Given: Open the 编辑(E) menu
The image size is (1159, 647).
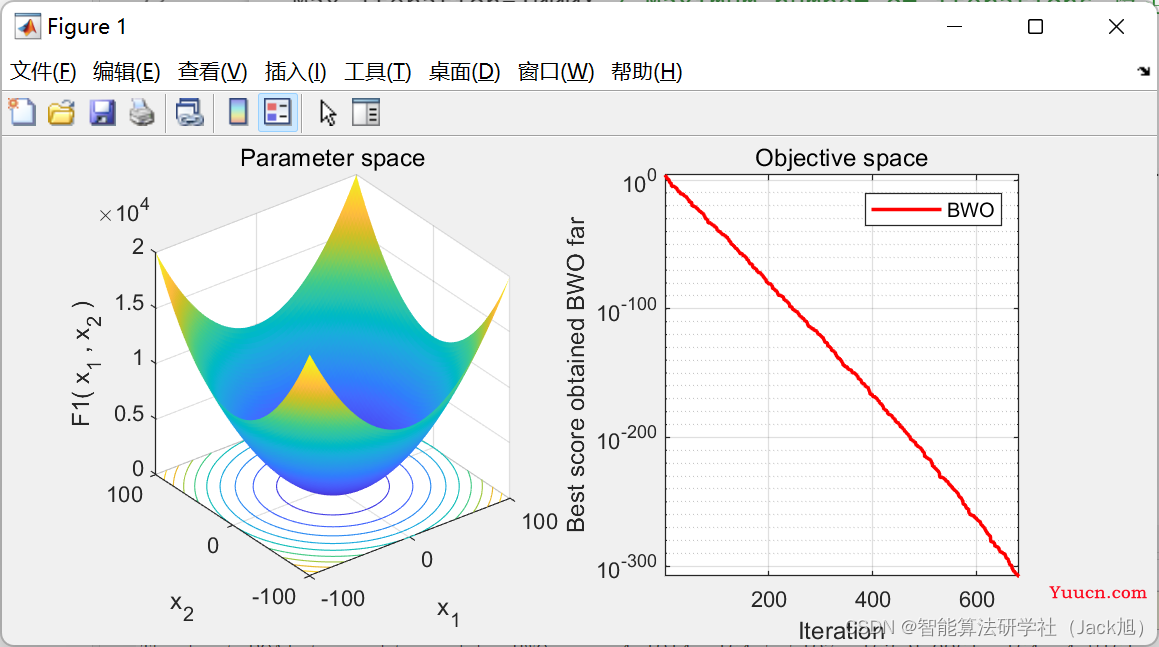Looking at the screenshot, I should pyautogui.click(x=126, y=72).
